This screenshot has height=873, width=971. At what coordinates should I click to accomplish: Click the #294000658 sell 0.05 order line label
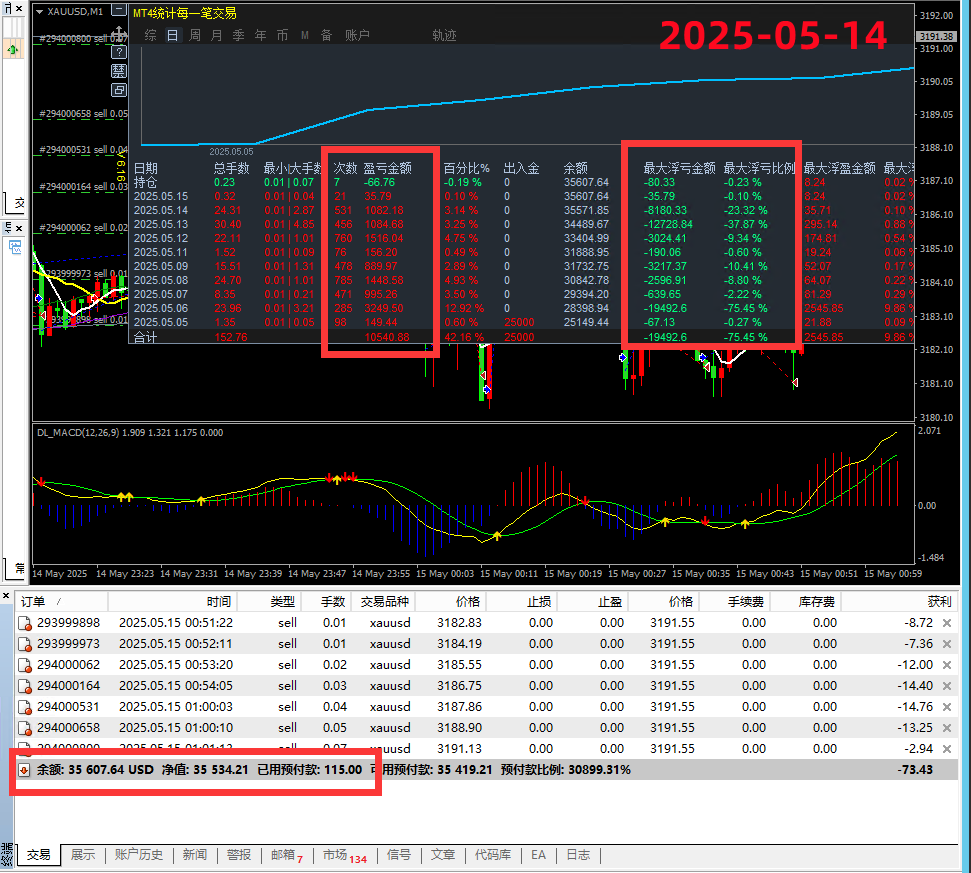[84, 114]
